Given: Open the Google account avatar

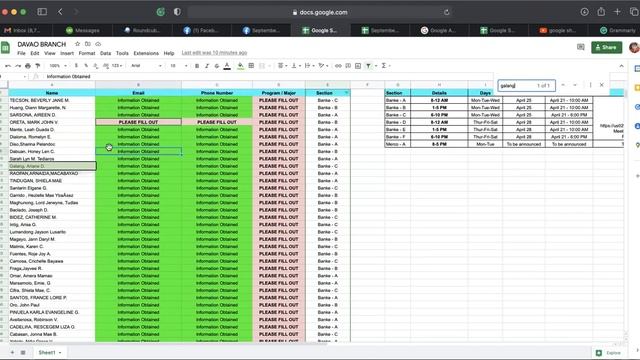Looking at the screenshot, I should [634, 47].
